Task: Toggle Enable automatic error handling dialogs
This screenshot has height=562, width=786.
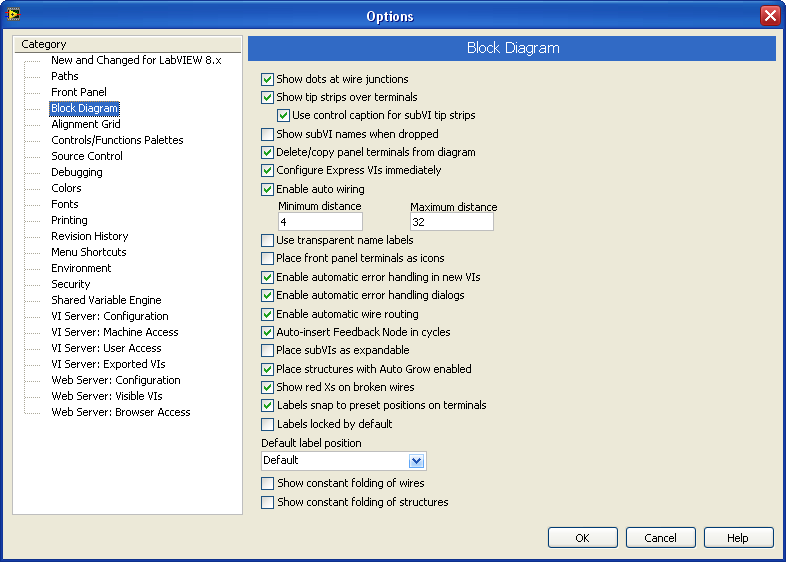Action: (x=268, y=295)
